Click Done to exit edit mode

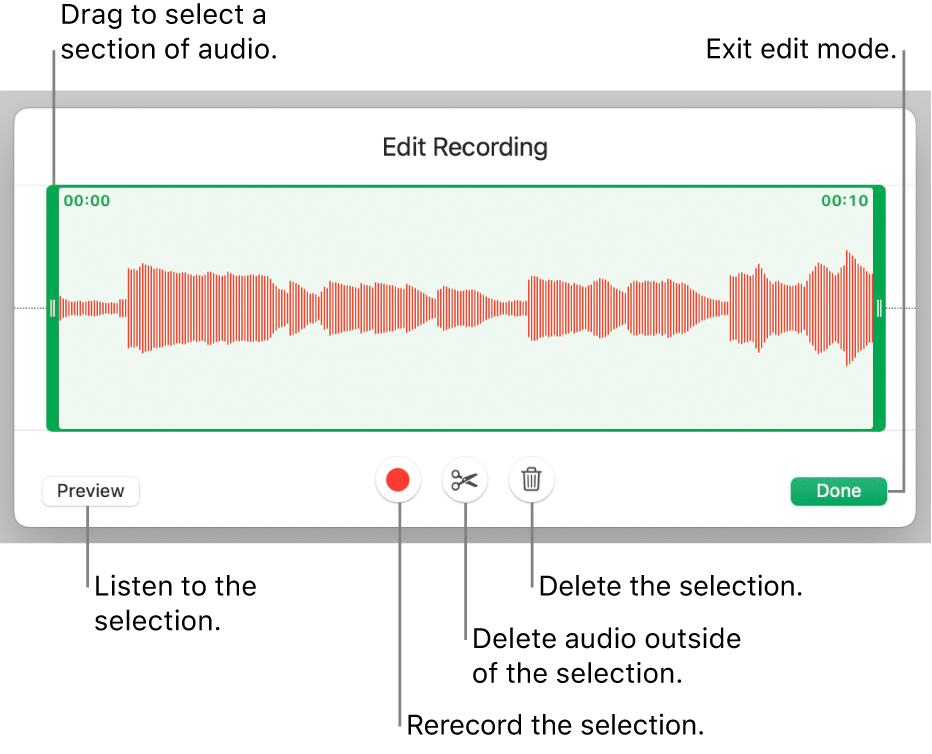click(838, 491)
